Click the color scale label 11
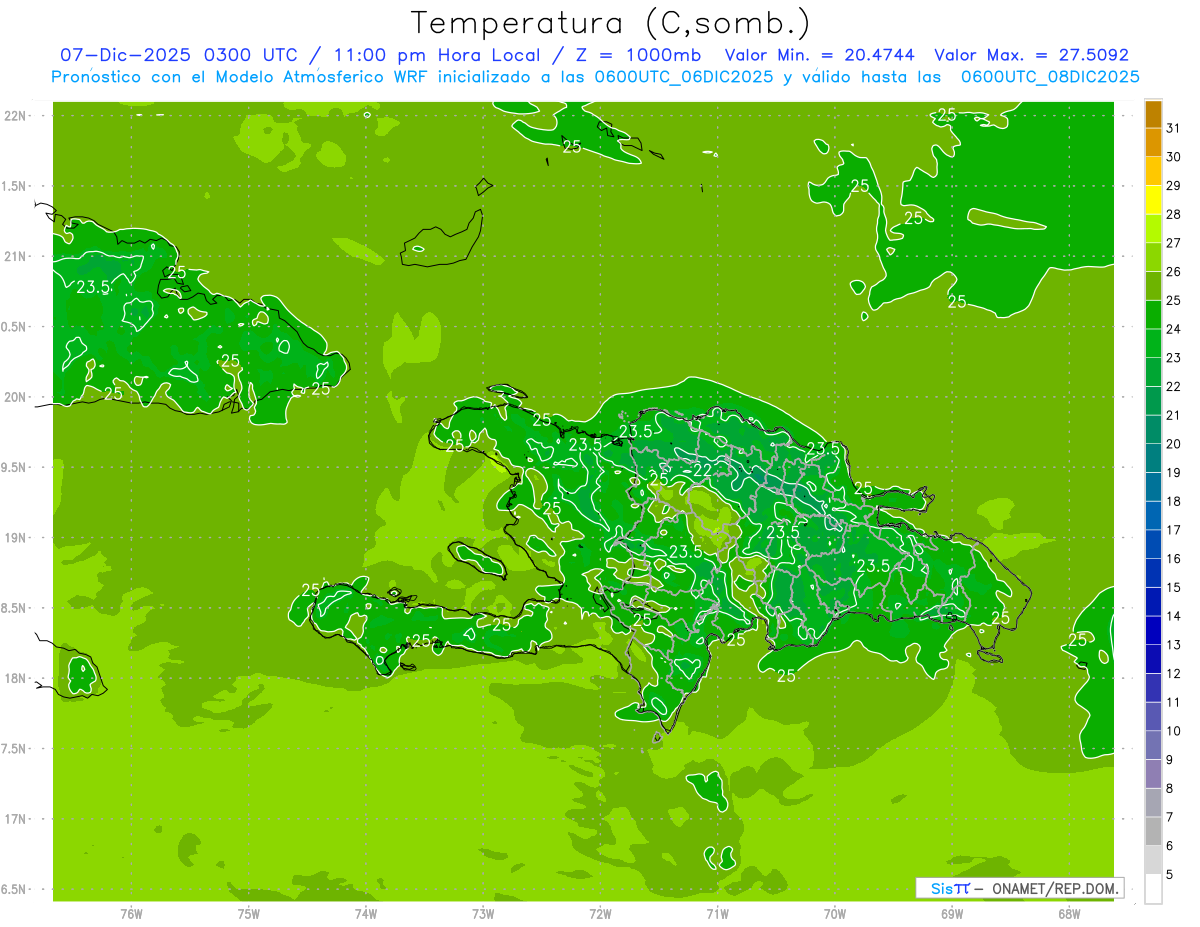Screen dimensions: 1200x927 pos(1174,702)
